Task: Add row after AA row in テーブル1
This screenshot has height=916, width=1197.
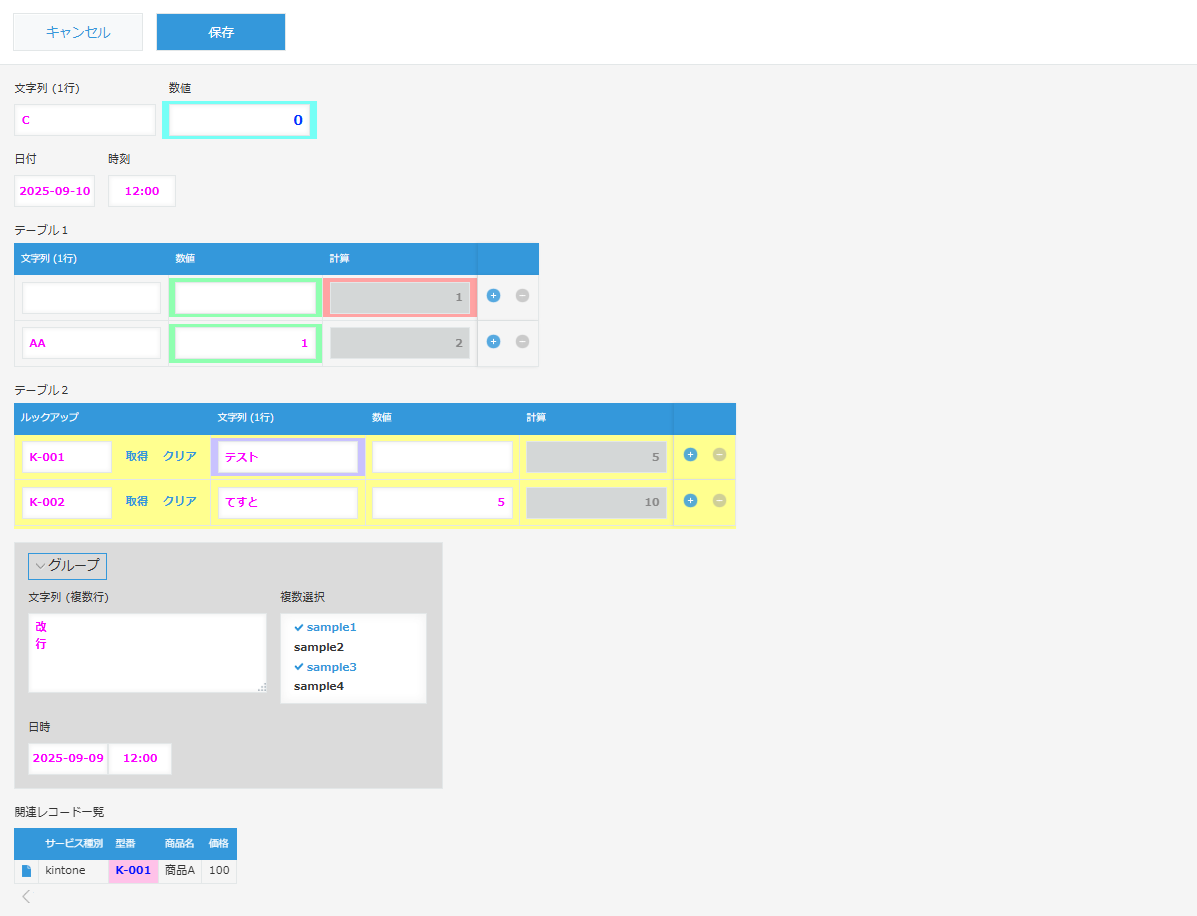Action: [x=493, y=342]
